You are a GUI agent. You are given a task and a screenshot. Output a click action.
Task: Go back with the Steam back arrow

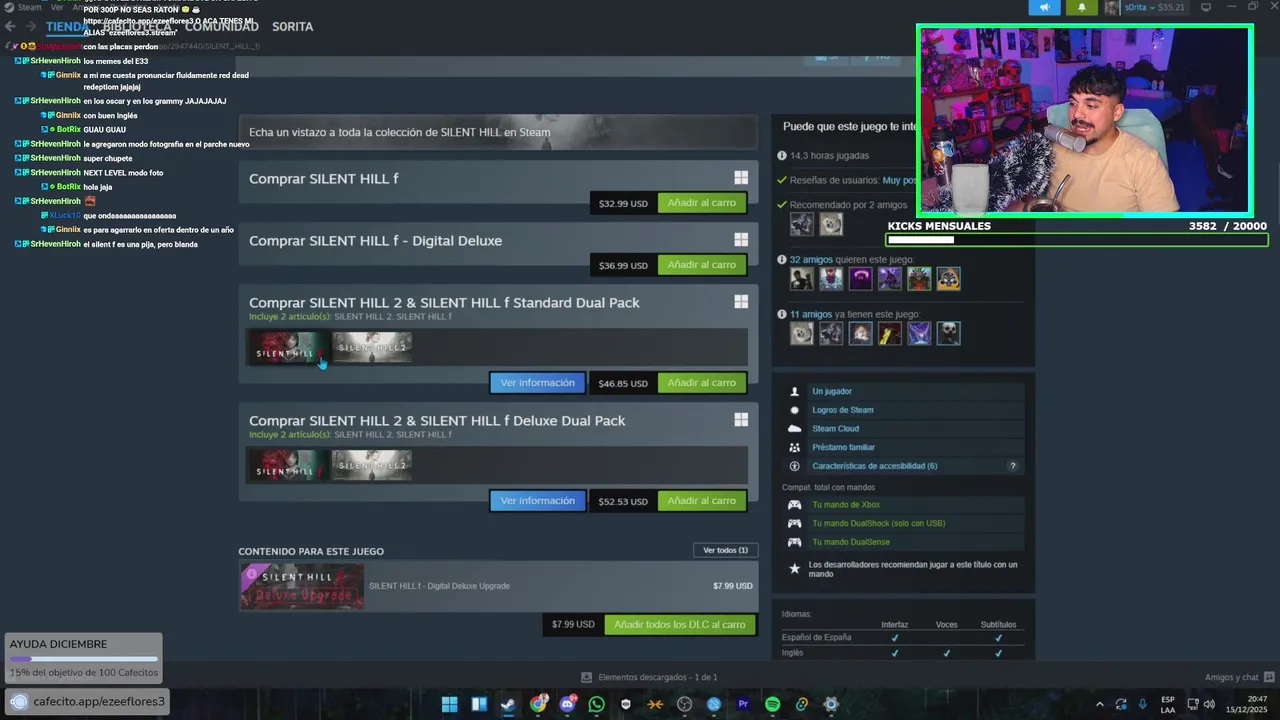10,26
